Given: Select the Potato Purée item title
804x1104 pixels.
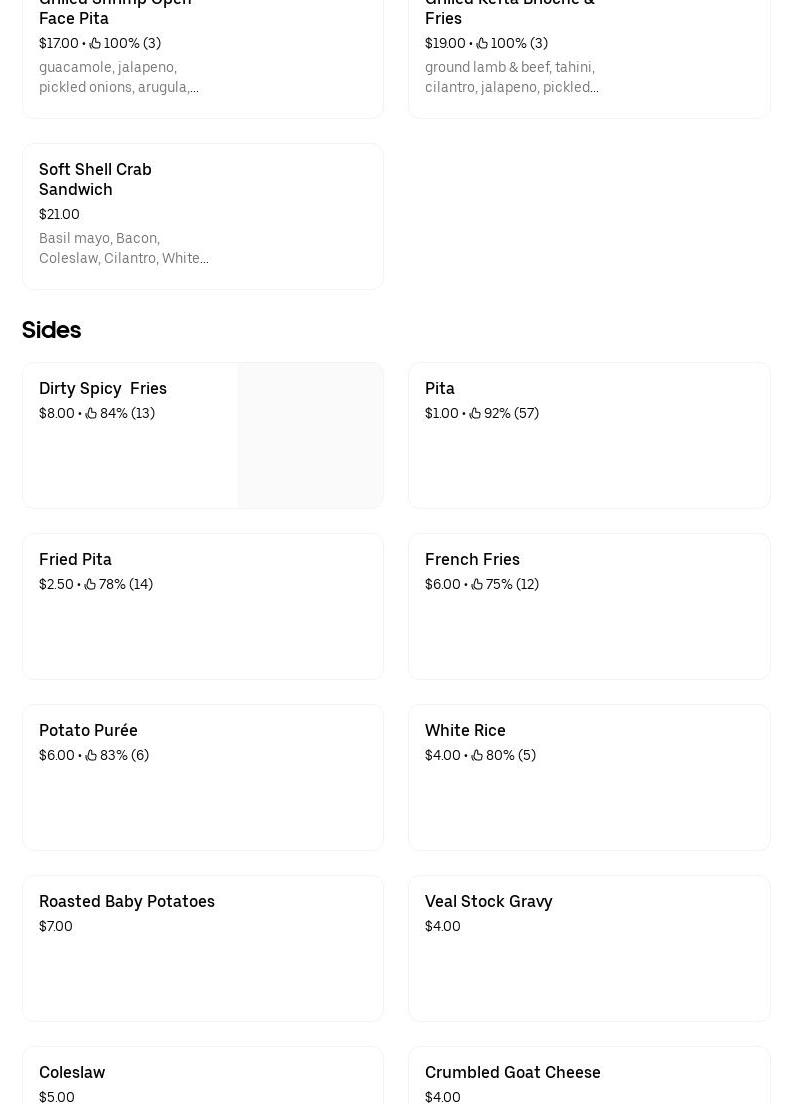Looking at the screenshot, I should click(88, 730).
